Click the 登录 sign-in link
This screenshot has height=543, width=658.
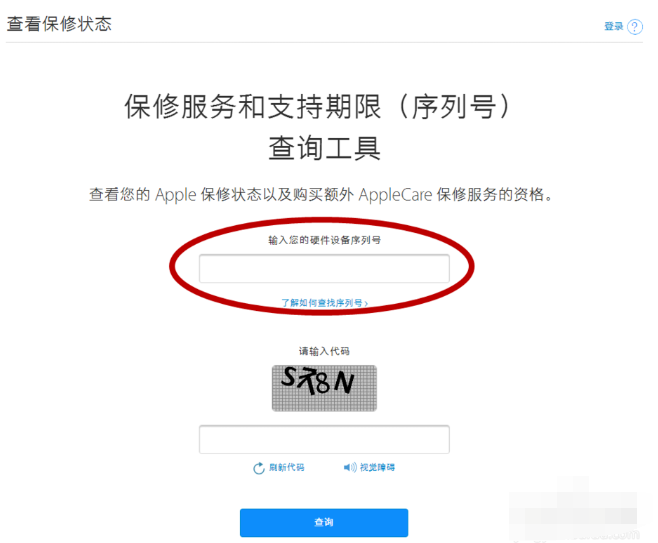pos(614,26)
